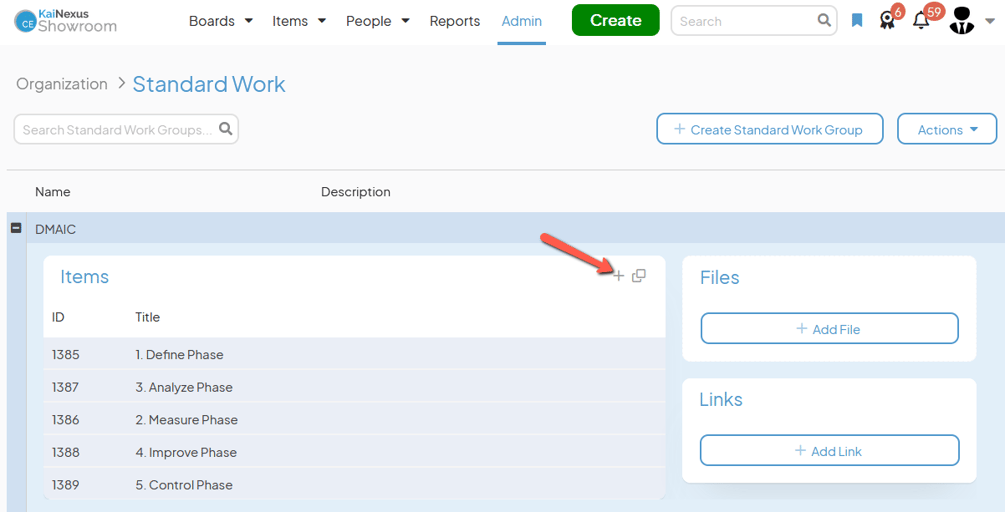This screenshot has width=1005, height=512.
Task: Click the Items panel heading
Action: click(85, 277)
